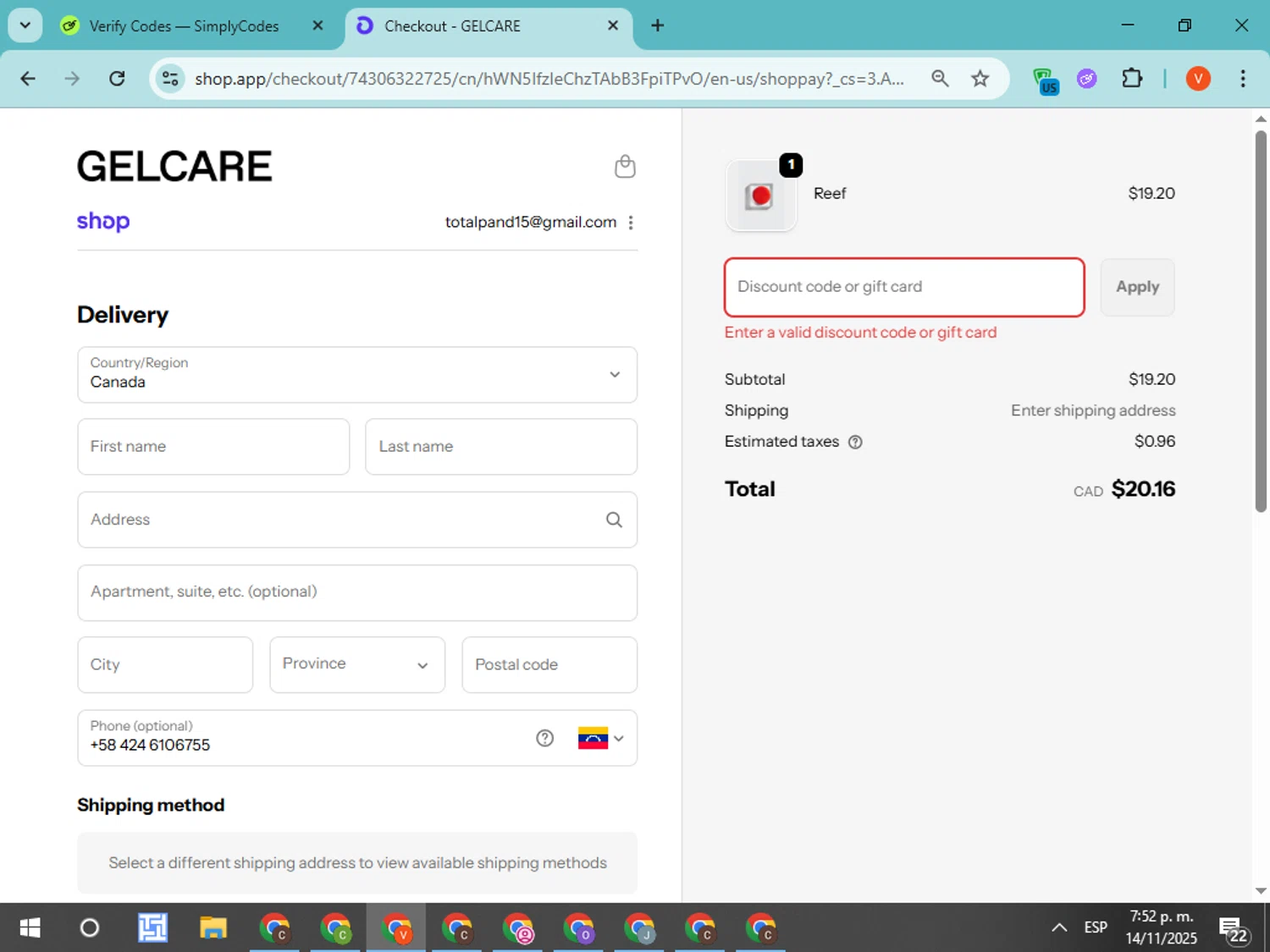Open the phone country flag selector

(x=601, y=738)
